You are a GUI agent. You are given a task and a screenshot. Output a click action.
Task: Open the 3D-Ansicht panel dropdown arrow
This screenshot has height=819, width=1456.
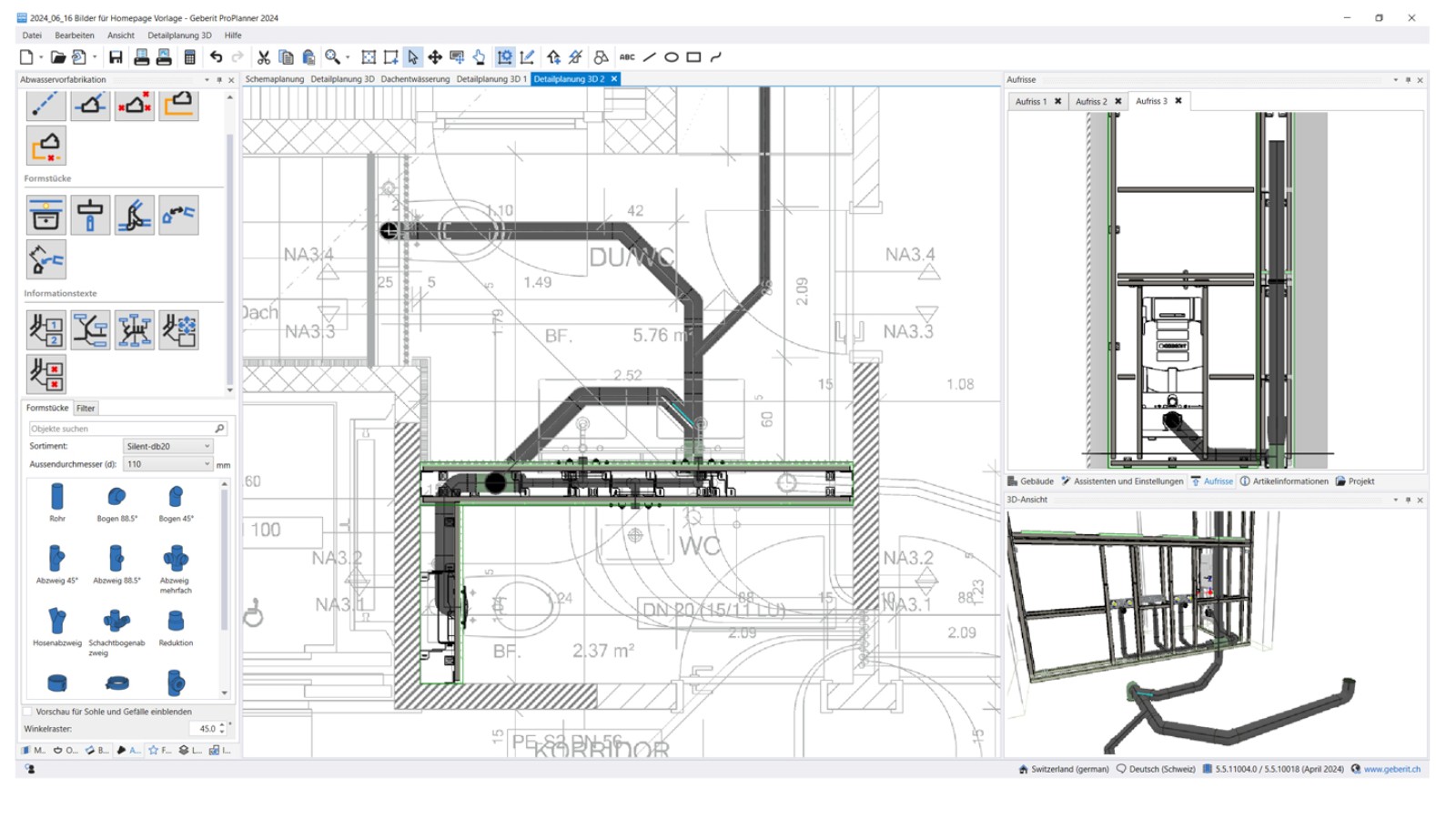(x=1395, y=500)
